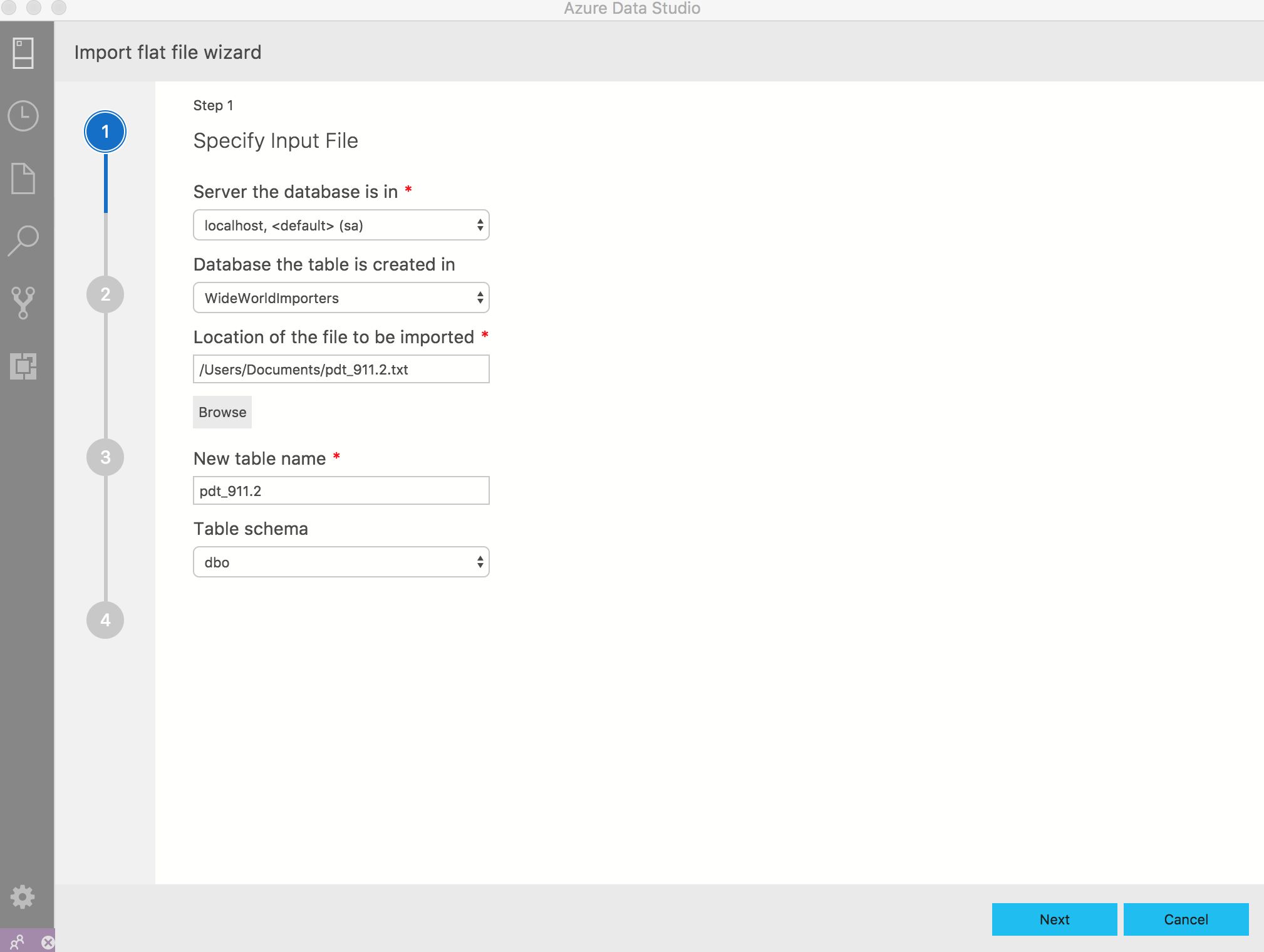Click the Explorer/Files sidebar icon
This screenshot has width=1264, height=952.
(x=24, y=178)
